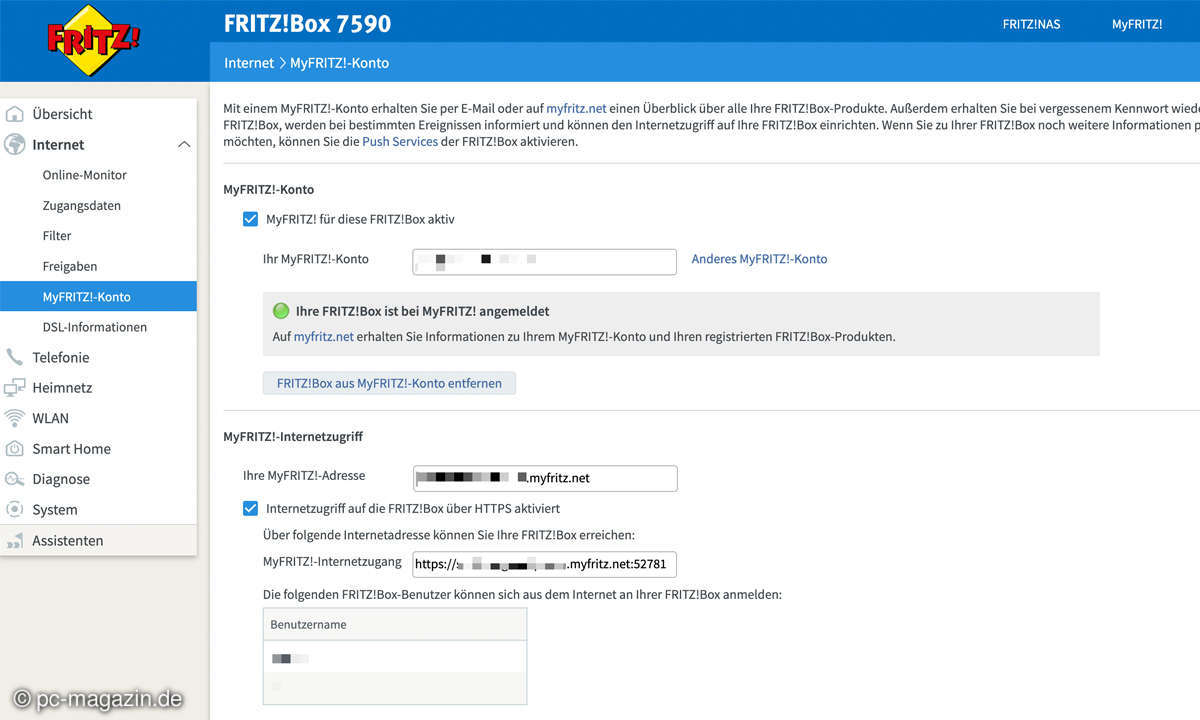Click the WLAN wifi icon
Viewport: 1200px width, 720px height.
coord(15,418)
